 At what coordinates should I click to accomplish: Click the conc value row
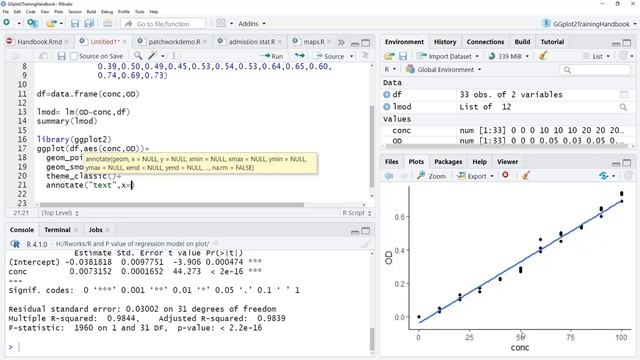click(506, 131)
